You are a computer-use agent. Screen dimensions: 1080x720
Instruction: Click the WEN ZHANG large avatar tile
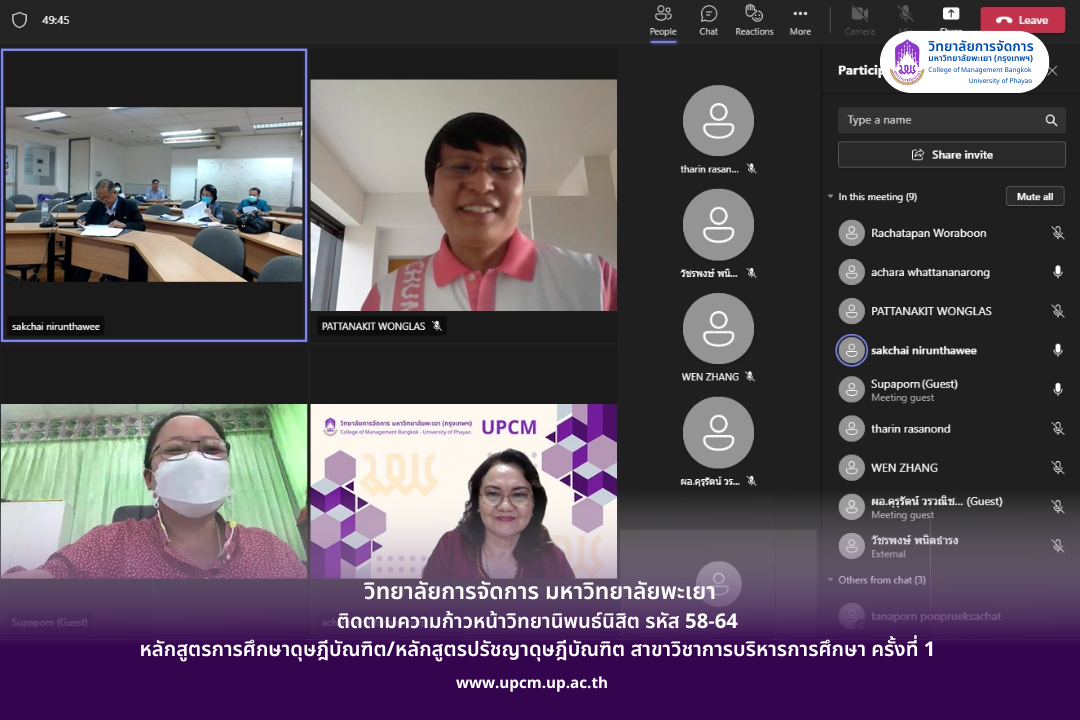[x=718, y=329]
